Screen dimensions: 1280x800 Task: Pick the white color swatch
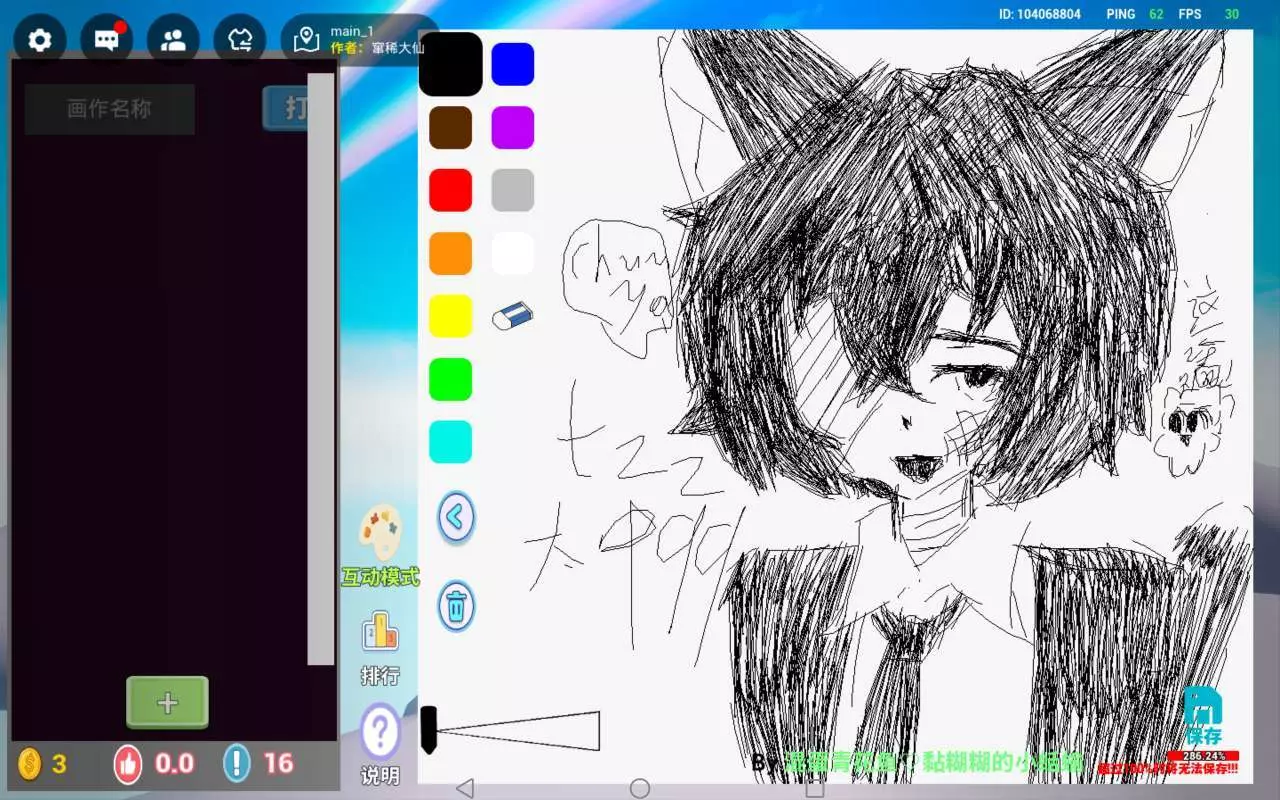pyautogui.click(x=513, y=253)
